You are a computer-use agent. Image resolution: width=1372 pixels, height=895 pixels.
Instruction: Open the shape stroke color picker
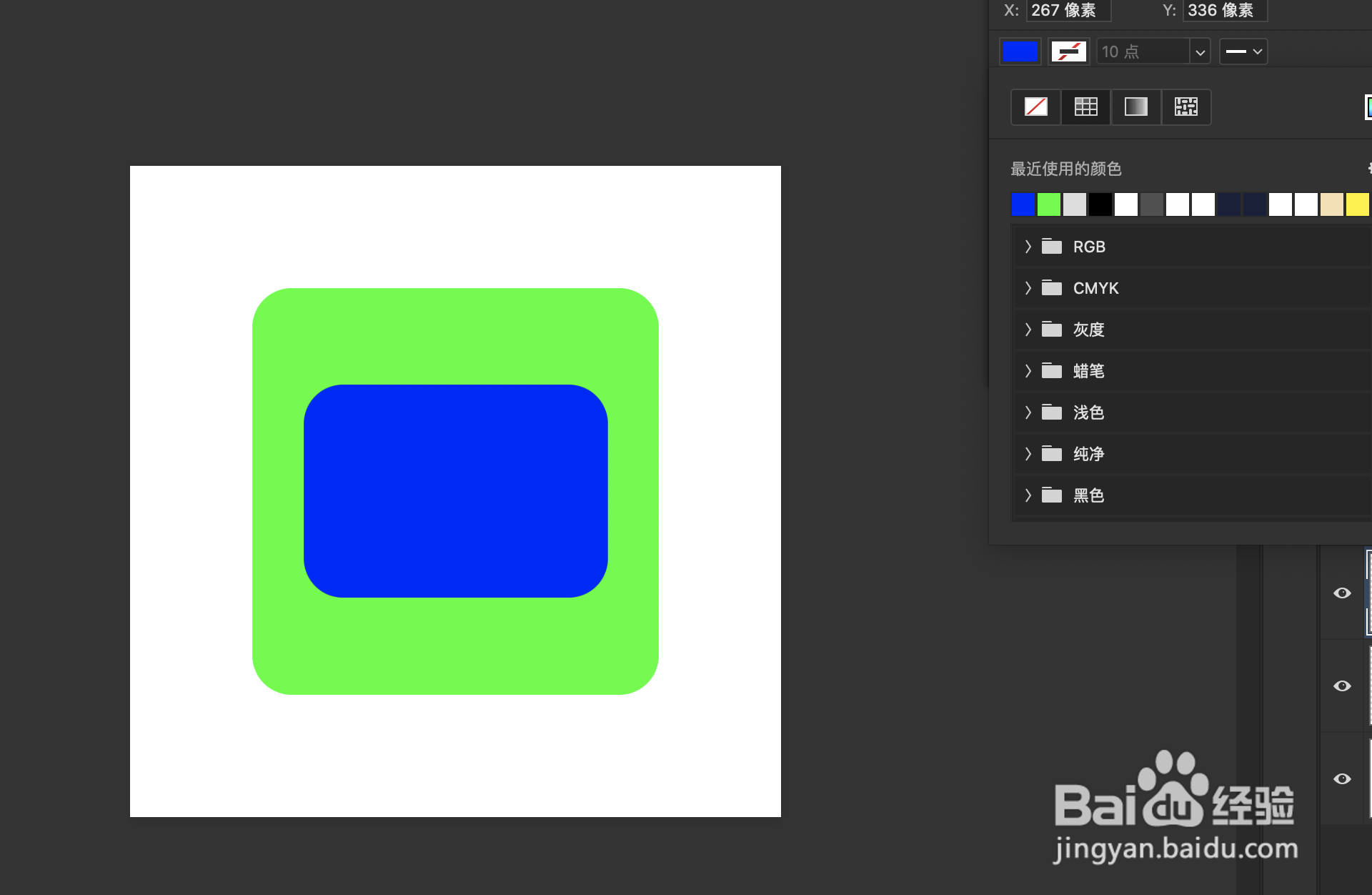[1068, 51]
